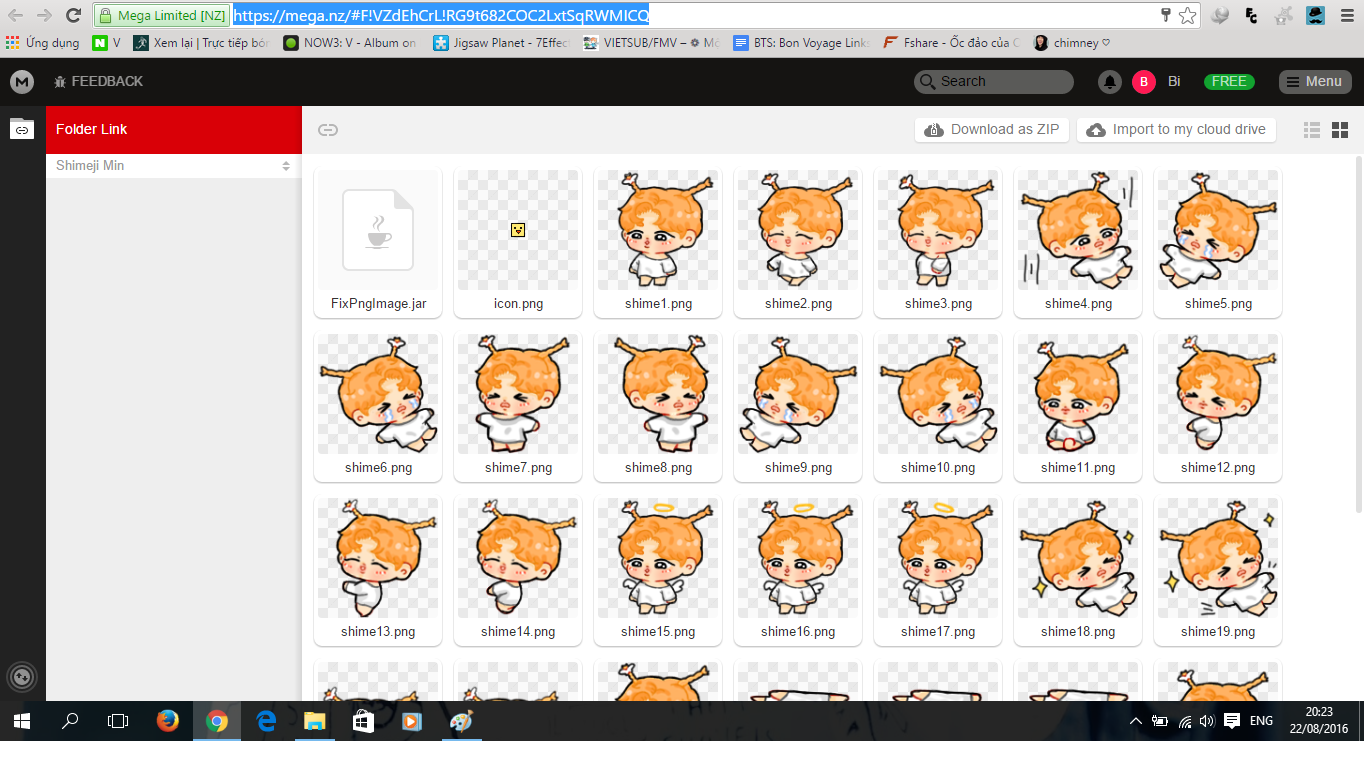Select the shime11.png thumbnail
The image size is (1366, 768).
(1078, 407)
